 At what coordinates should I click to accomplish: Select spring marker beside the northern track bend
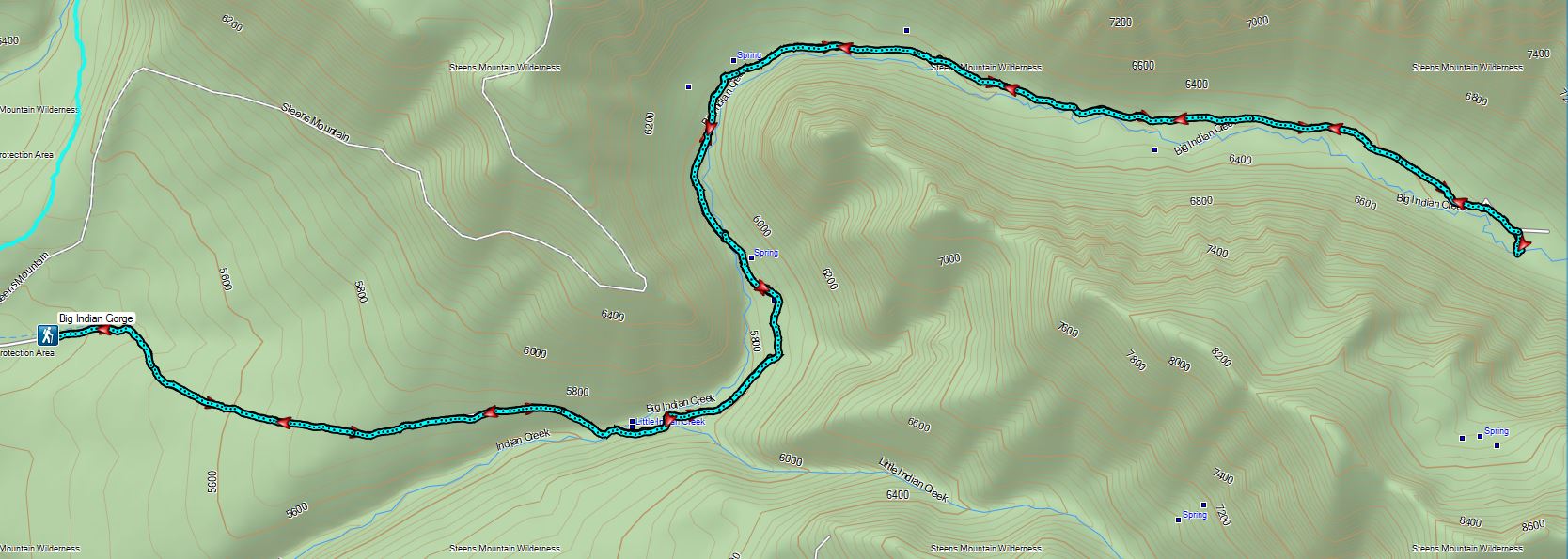[x=734, y=61]
